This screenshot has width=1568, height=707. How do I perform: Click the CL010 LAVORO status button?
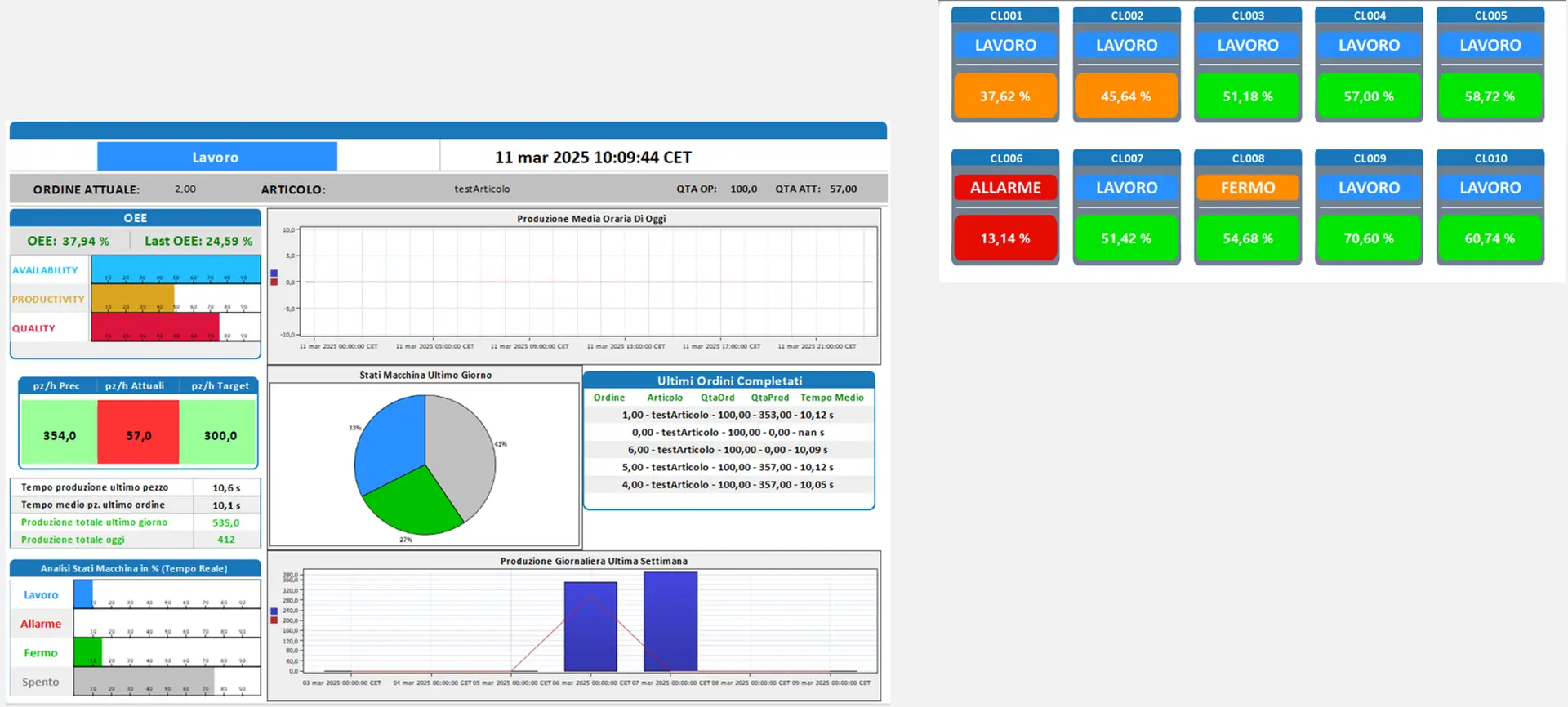1490,188
